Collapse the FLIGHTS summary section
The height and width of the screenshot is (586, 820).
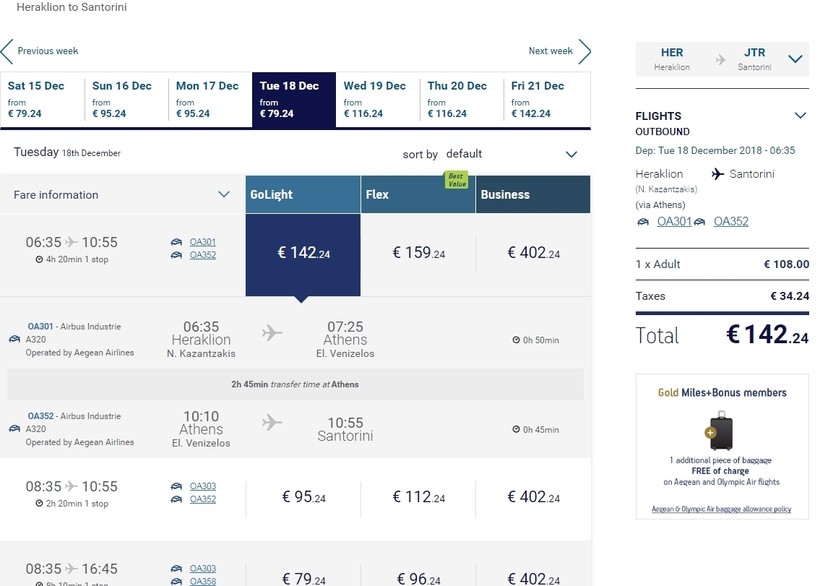tap(798, 116)
